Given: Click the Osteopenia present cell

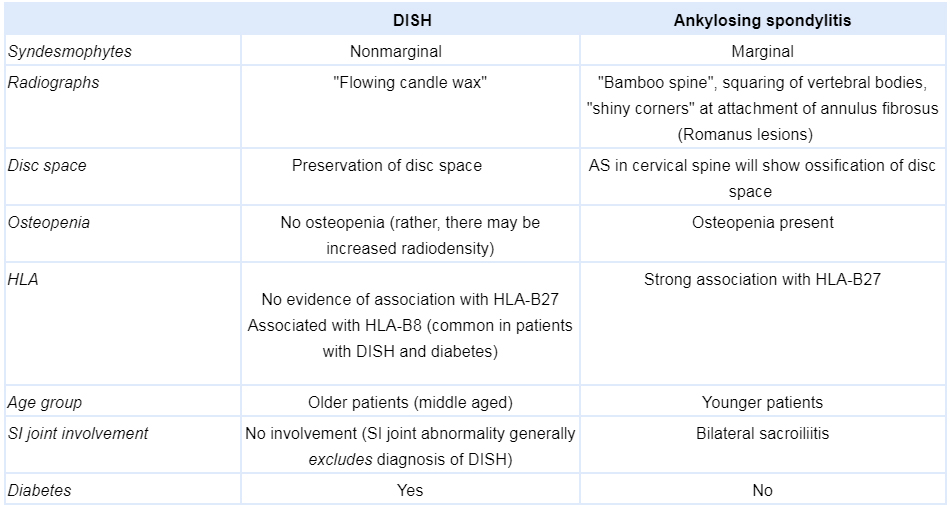Looking at the screenshot, I should pos(763,222).
